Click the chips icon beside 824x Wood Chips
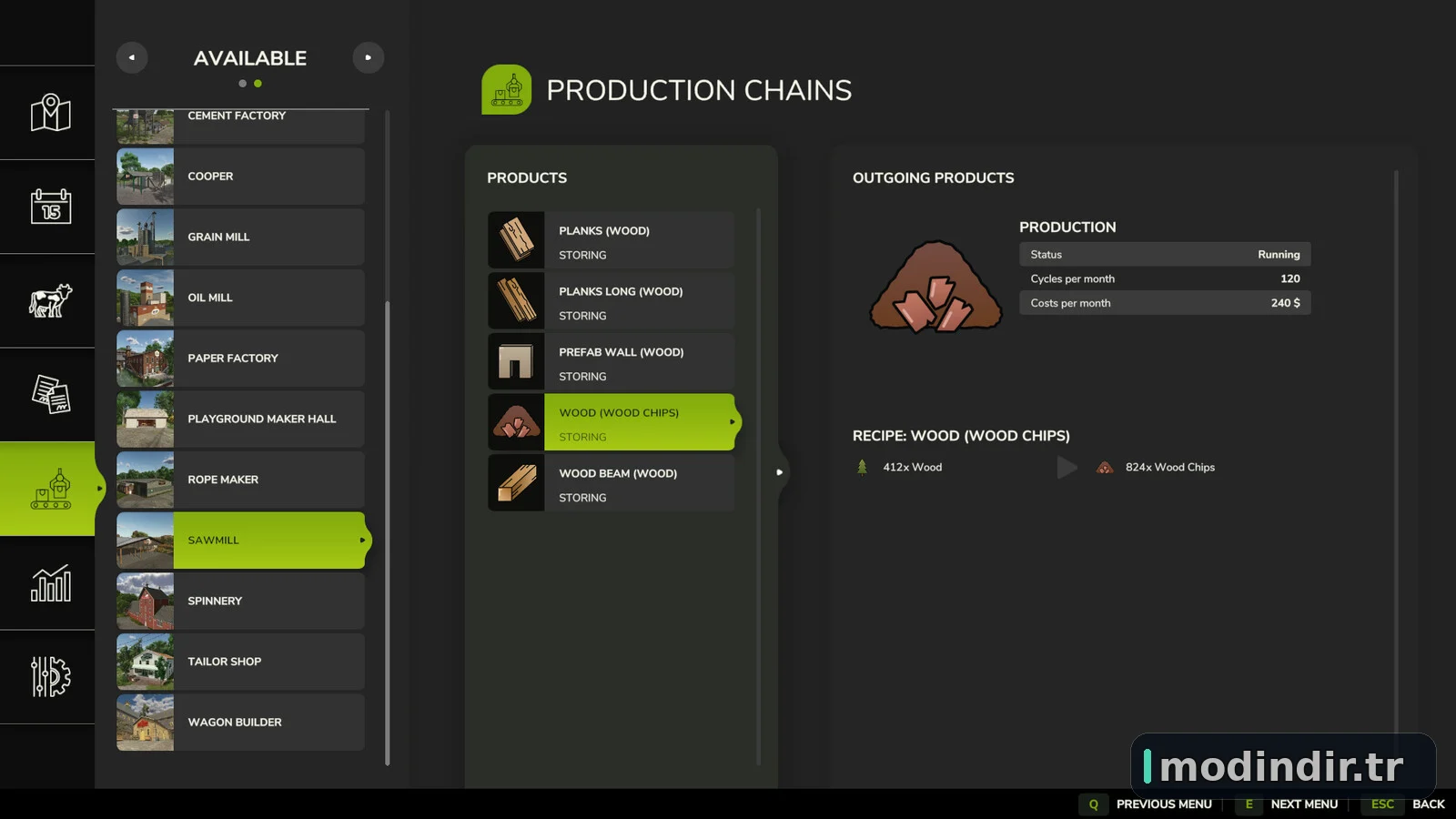 tap(1105, 468)
